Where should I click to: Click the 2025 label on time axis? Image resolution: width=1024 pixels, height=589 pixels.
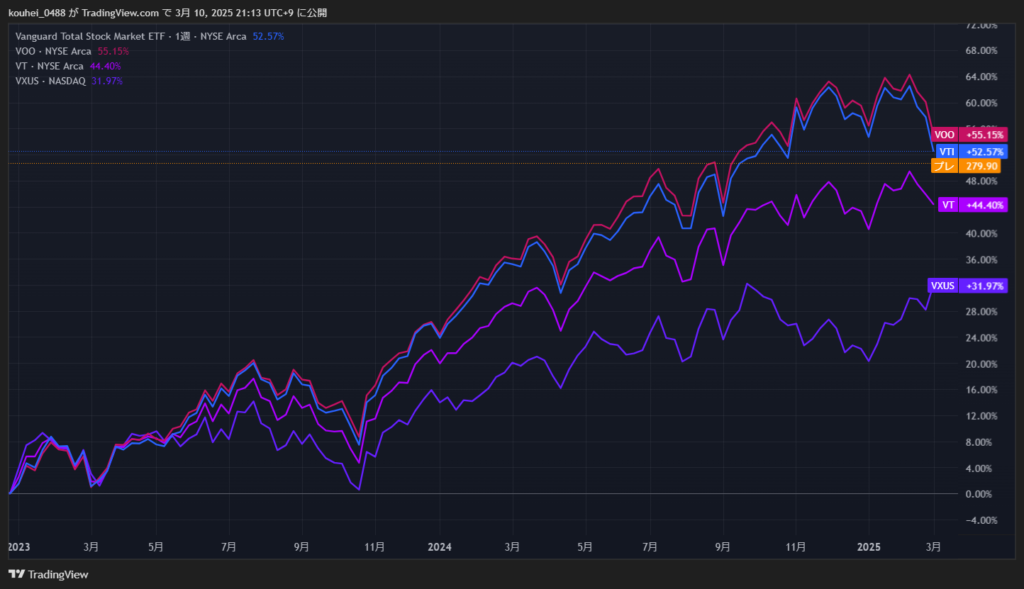click(x=868, y=547)
